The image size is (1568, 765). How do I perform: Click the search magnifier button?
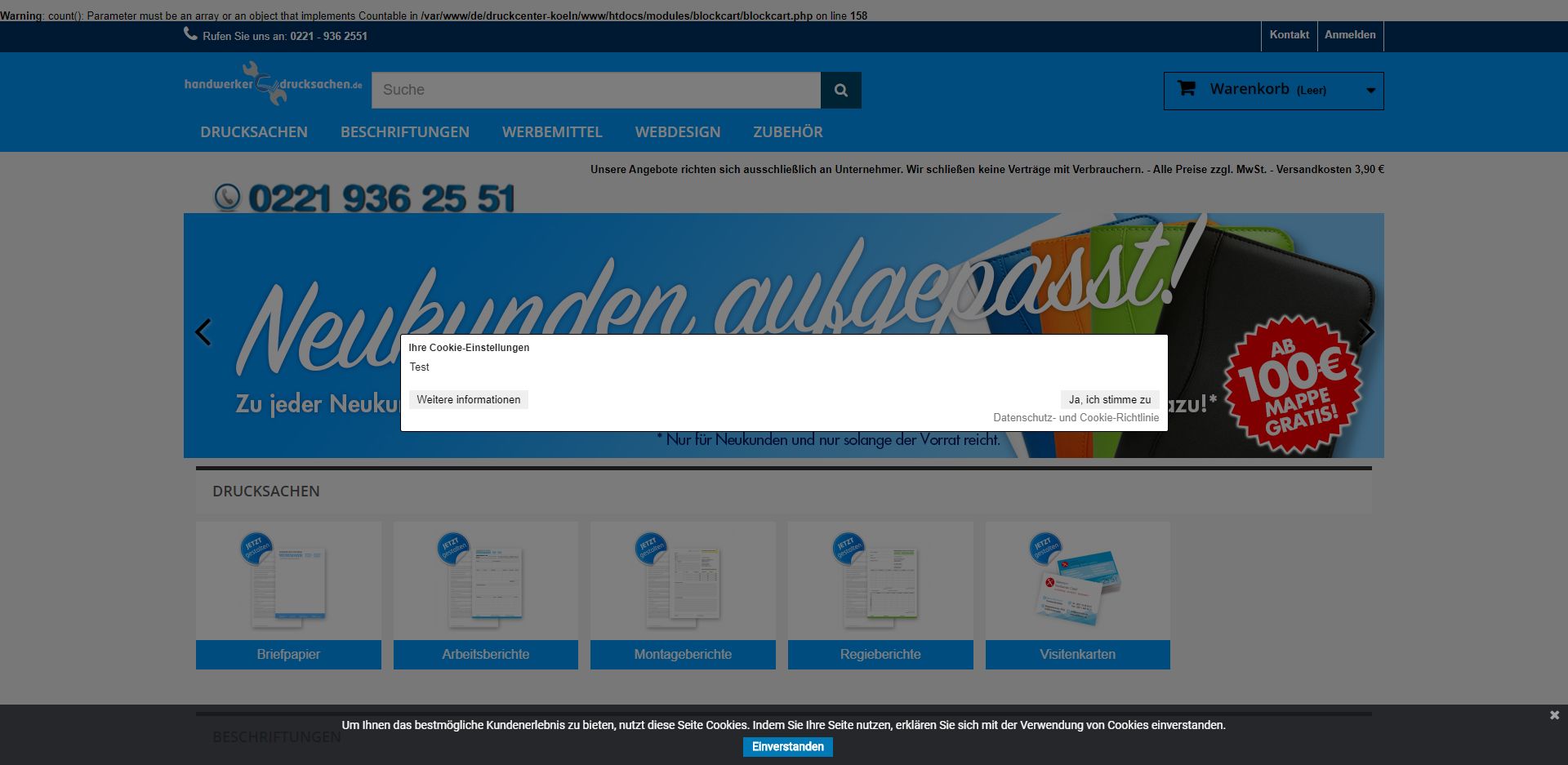[840, 90]
